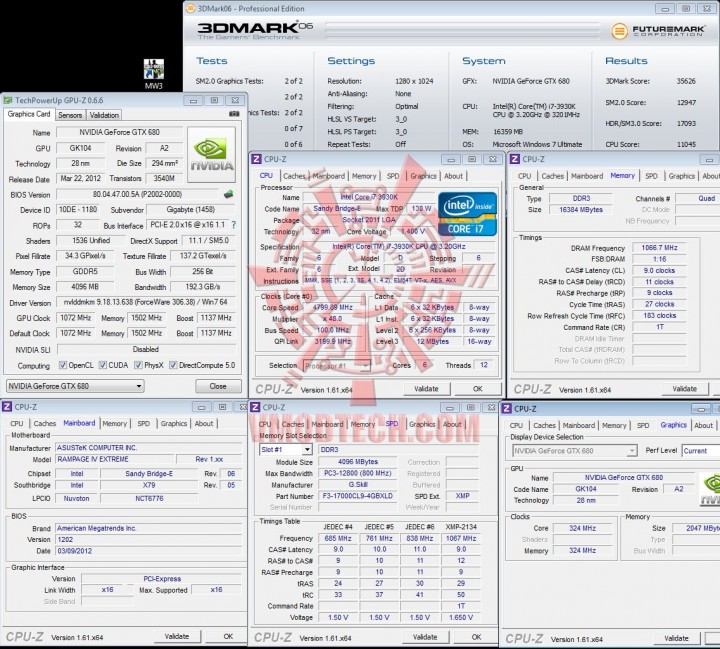Open Memory tab in the SPD window
The width and height of the screenshot is (720, 649).
click(363, 424)
